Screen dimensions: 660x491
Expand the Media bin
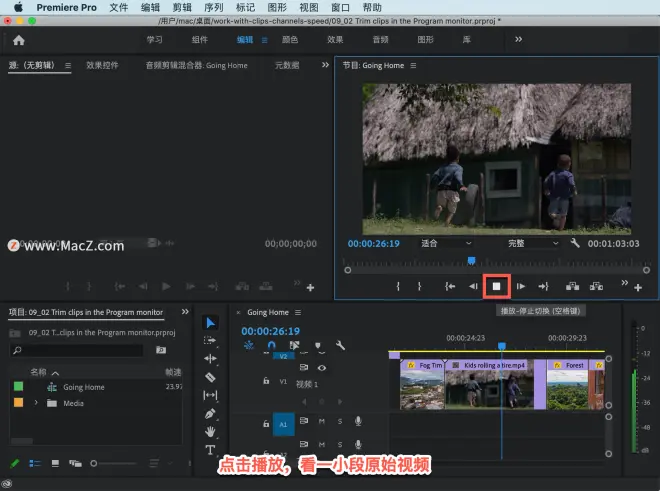pyautogui.click(x=36, y=403)
